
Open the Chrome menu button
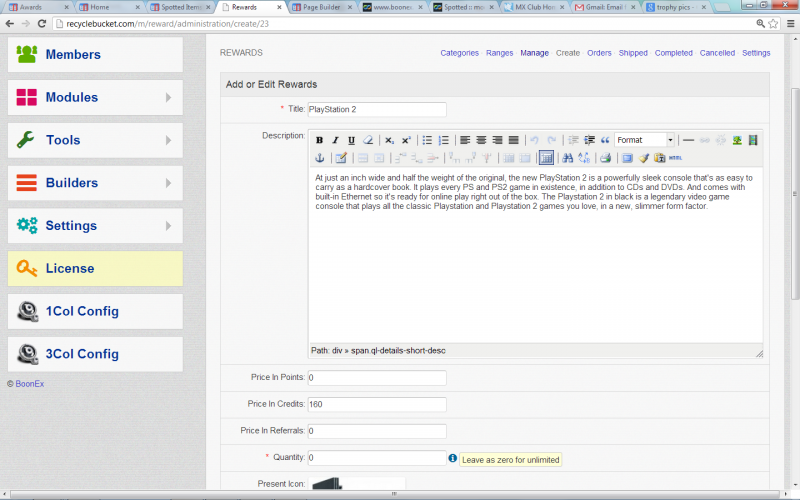coord(790,23)
